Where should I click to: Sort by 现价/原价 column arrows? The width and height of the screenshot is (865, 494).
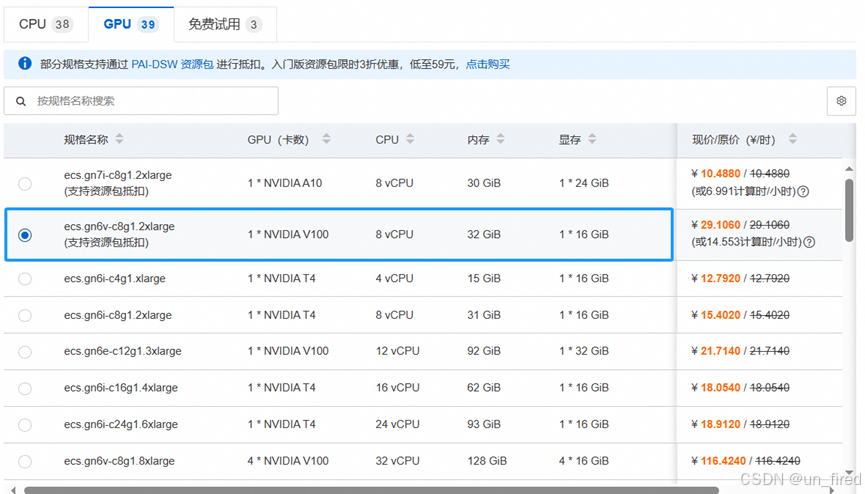click(793, 139)
